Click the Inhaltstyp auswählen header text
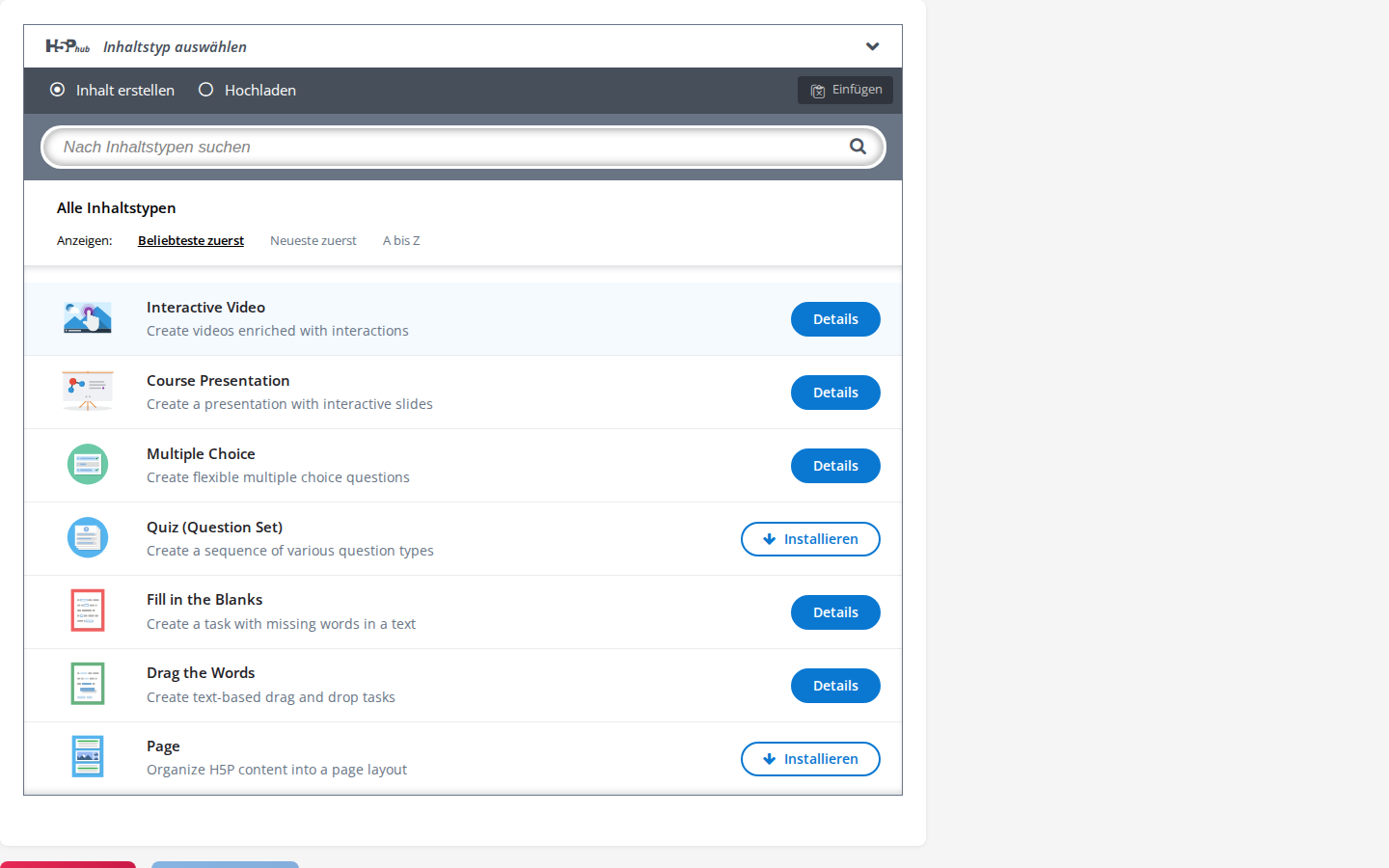The width and height of the screenshot is (1389, 868). [175, 47]
